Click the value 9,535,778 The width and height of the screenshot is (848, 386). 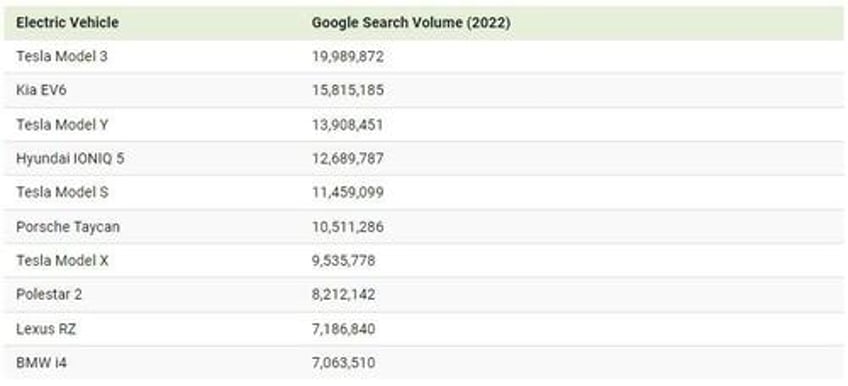pyautogui.click(x=343, y=261)
